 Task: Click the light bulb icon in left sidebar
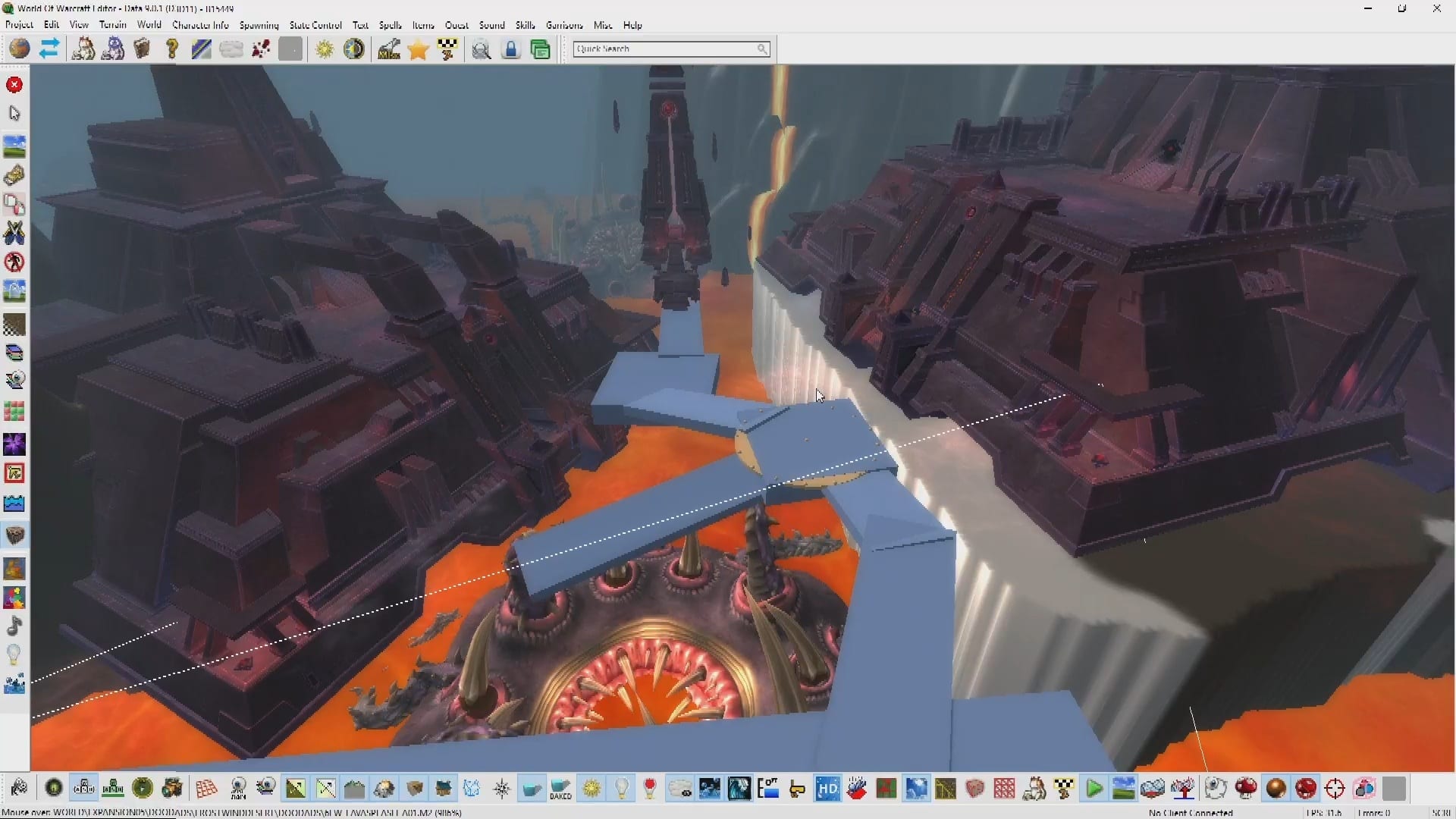point(14,654)
